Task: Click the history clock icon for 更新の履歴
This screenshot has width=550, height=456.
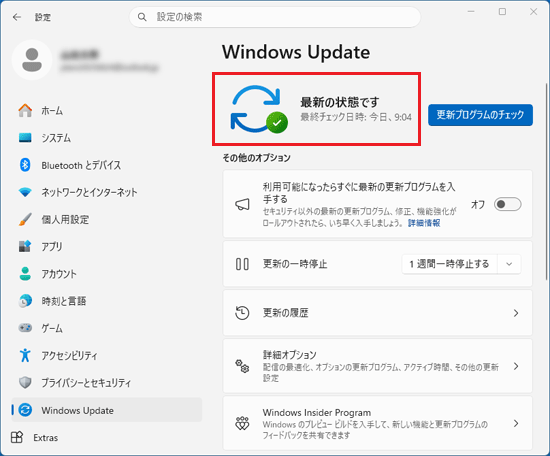Action: tap(242, 313)
